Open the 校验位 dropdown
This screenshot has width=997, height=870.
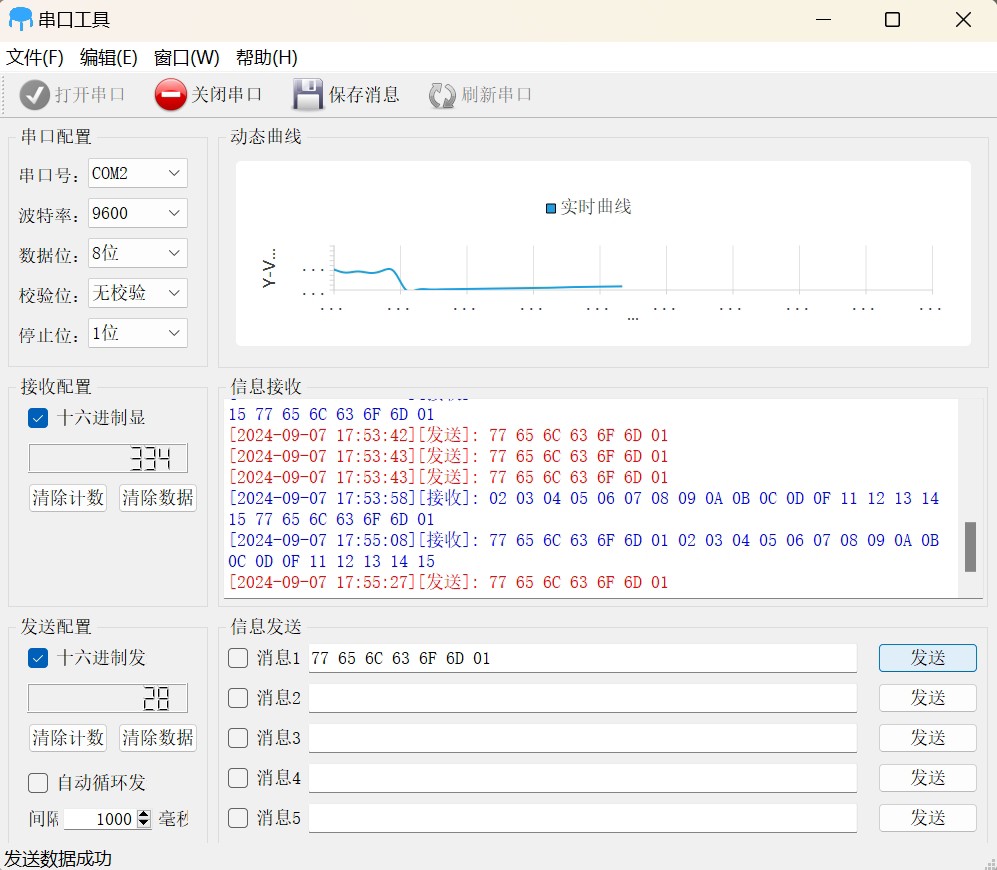tap(138, 293)
